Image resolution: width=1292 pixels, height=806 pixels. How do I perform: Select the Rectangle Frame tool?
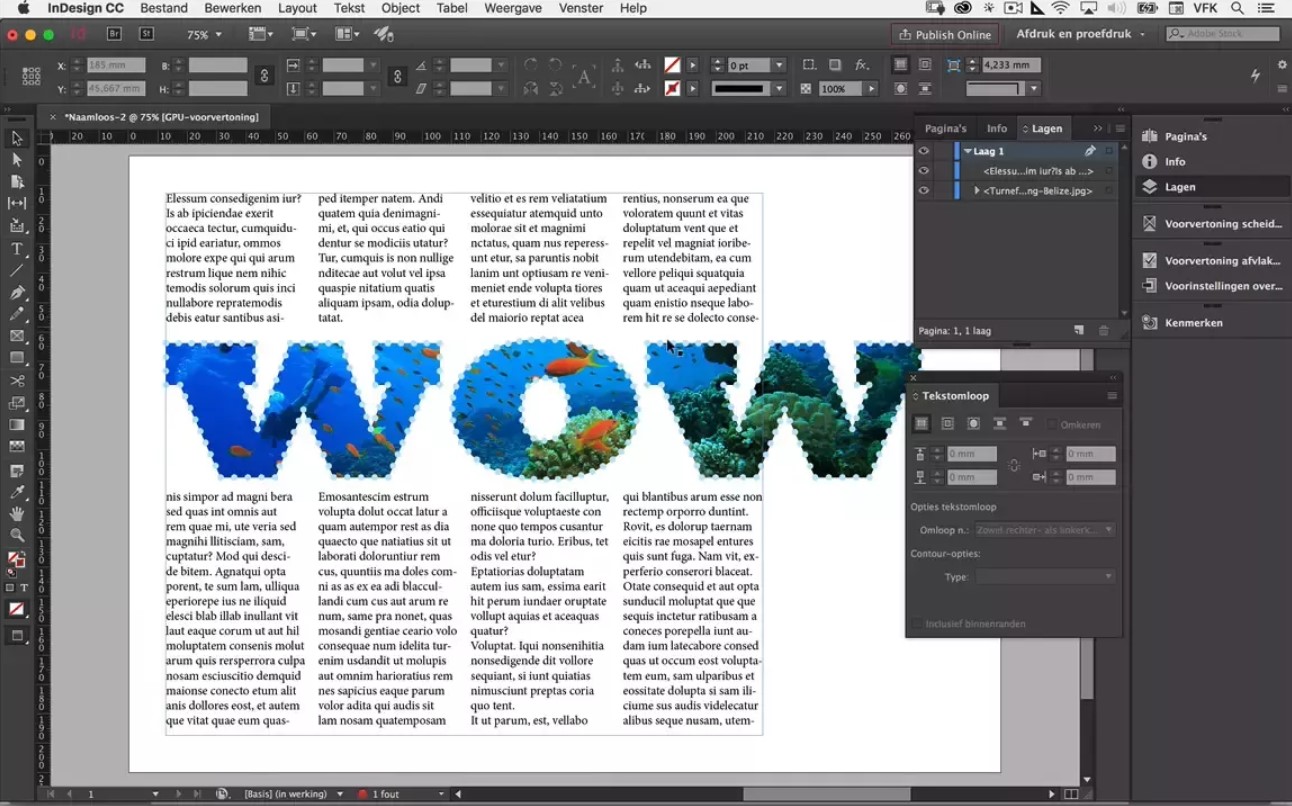[17, 337]
